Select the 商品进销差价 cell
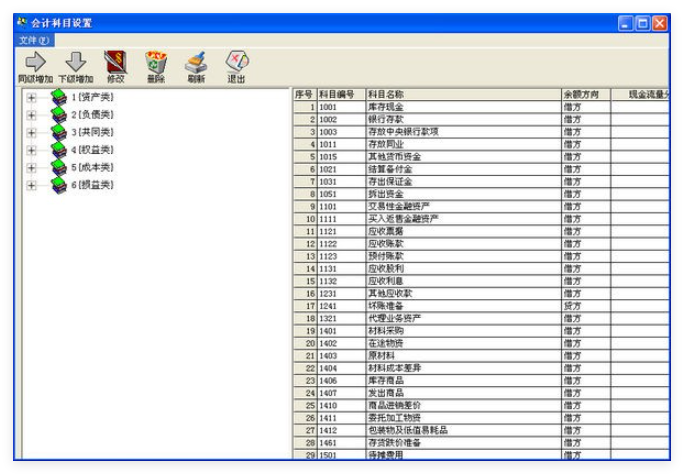684x474 pixels. [463, 406]
